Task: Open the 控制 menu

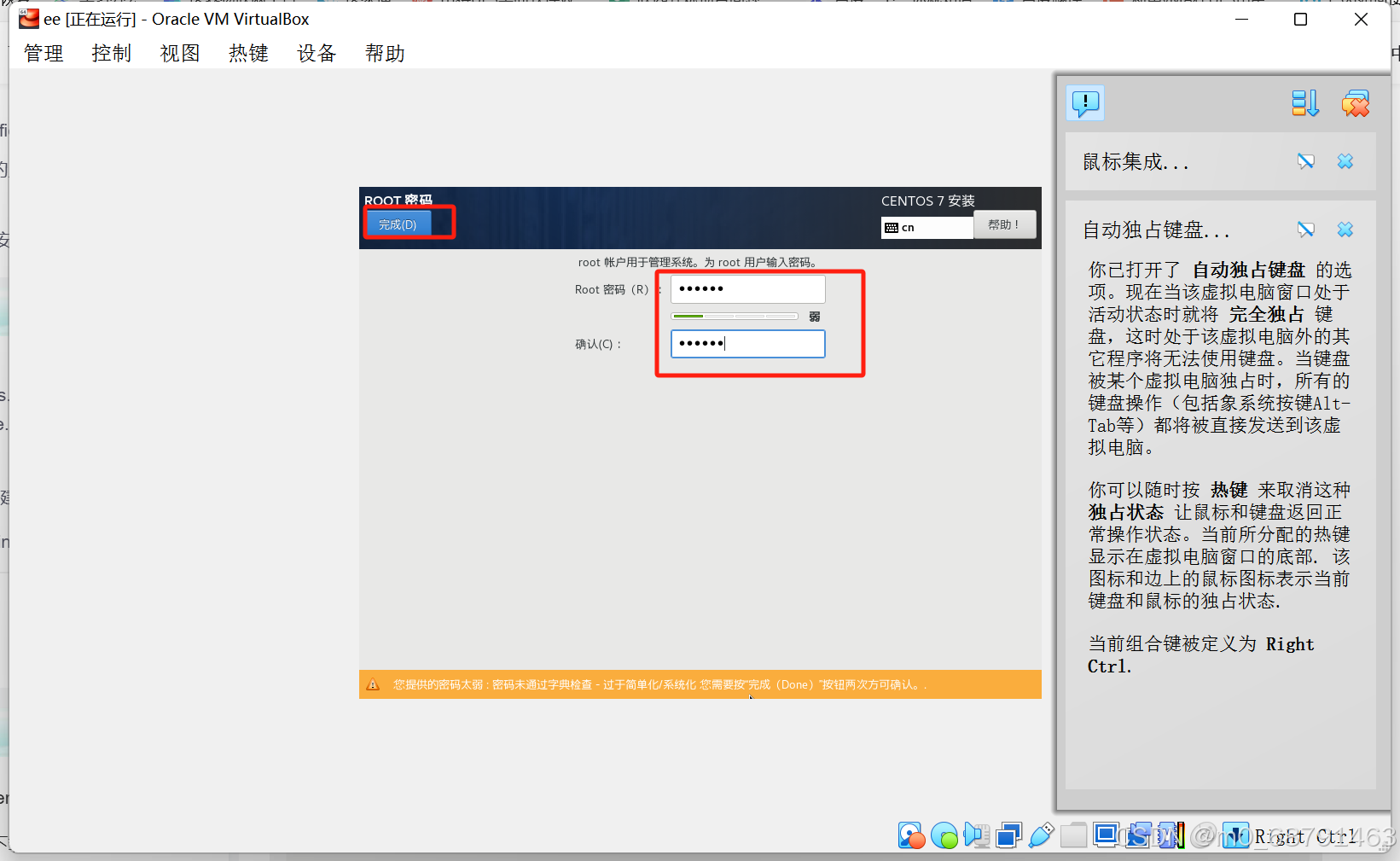Action: (112, 54)
